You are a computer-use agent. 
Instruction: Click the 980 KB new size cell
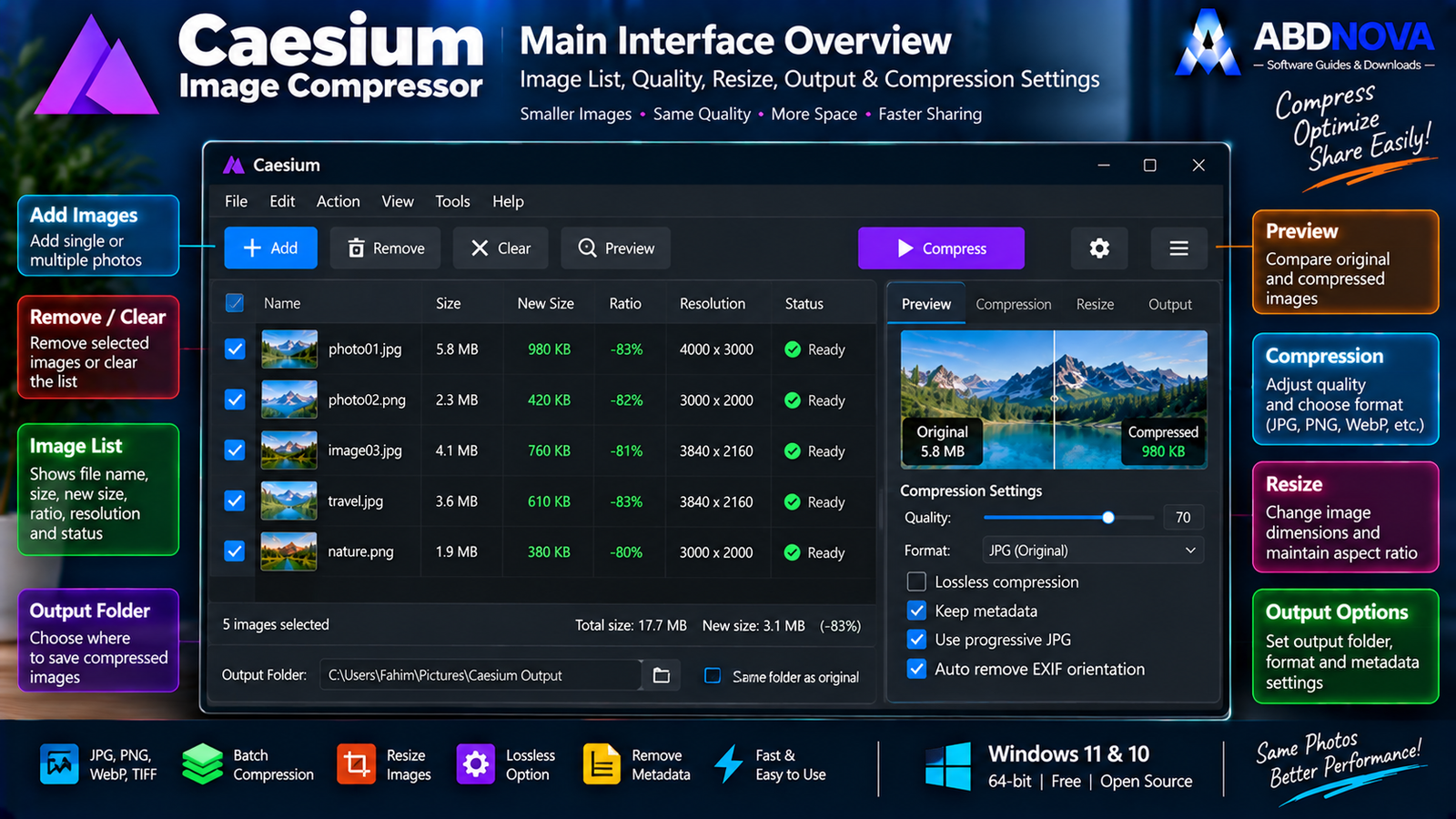[x=550, y=349]
